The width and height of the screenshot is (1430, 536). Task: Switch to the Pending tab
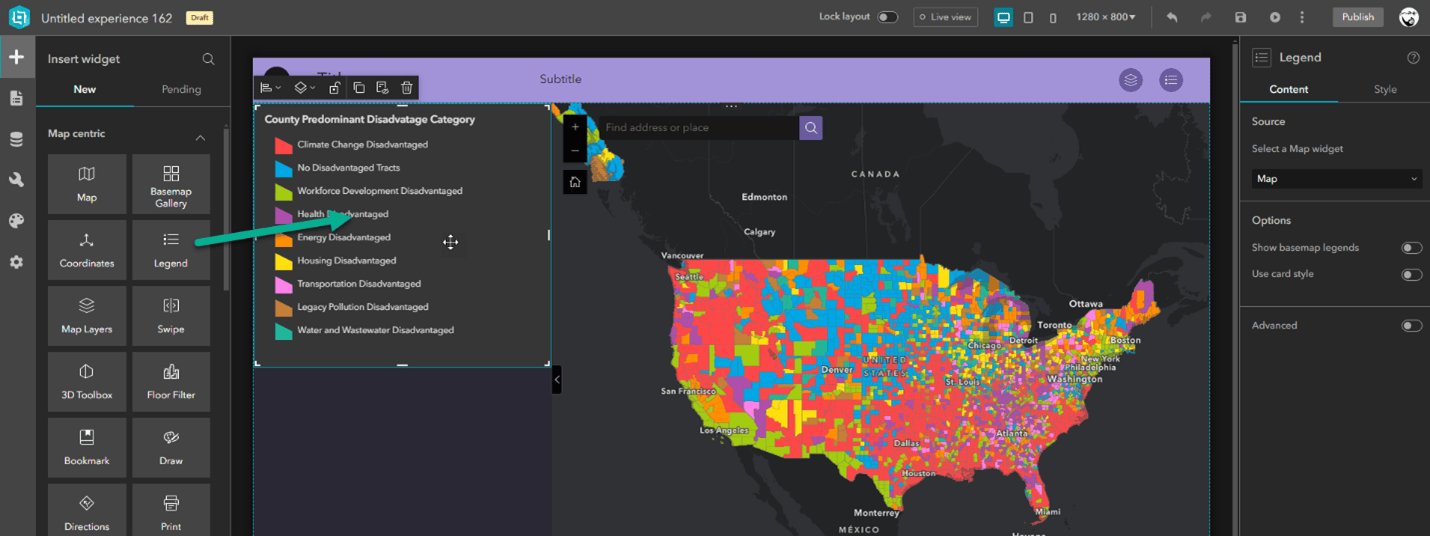(x=181, y=89)
